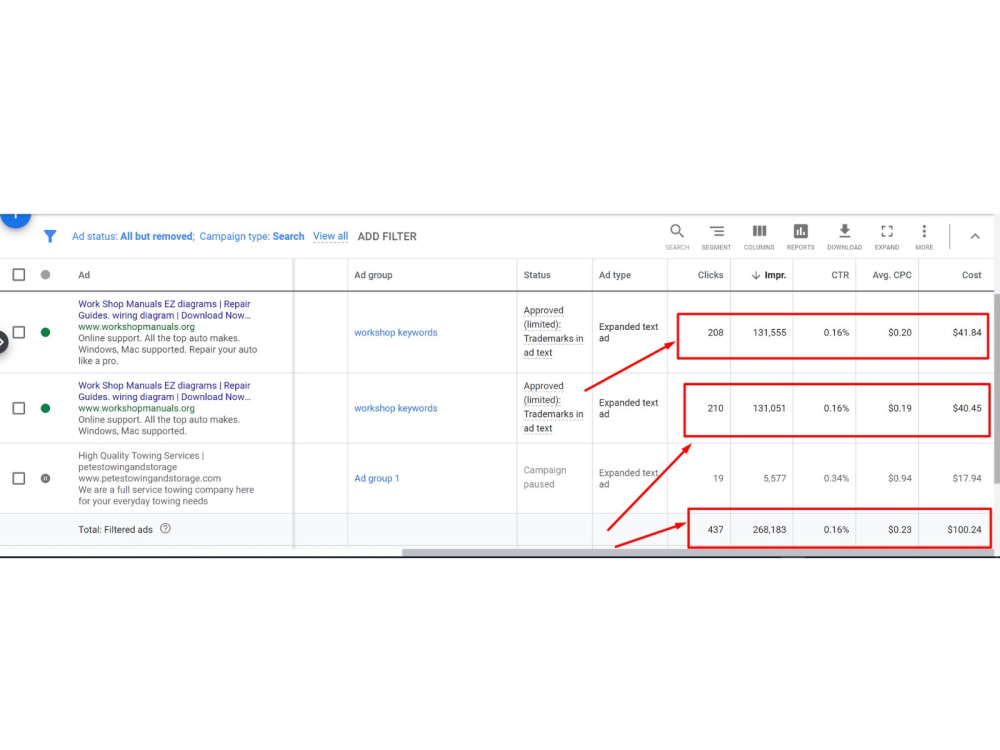Select checkbox for the $41.84 cost ad row
The image size is (1000, 750).
point(19,332)
